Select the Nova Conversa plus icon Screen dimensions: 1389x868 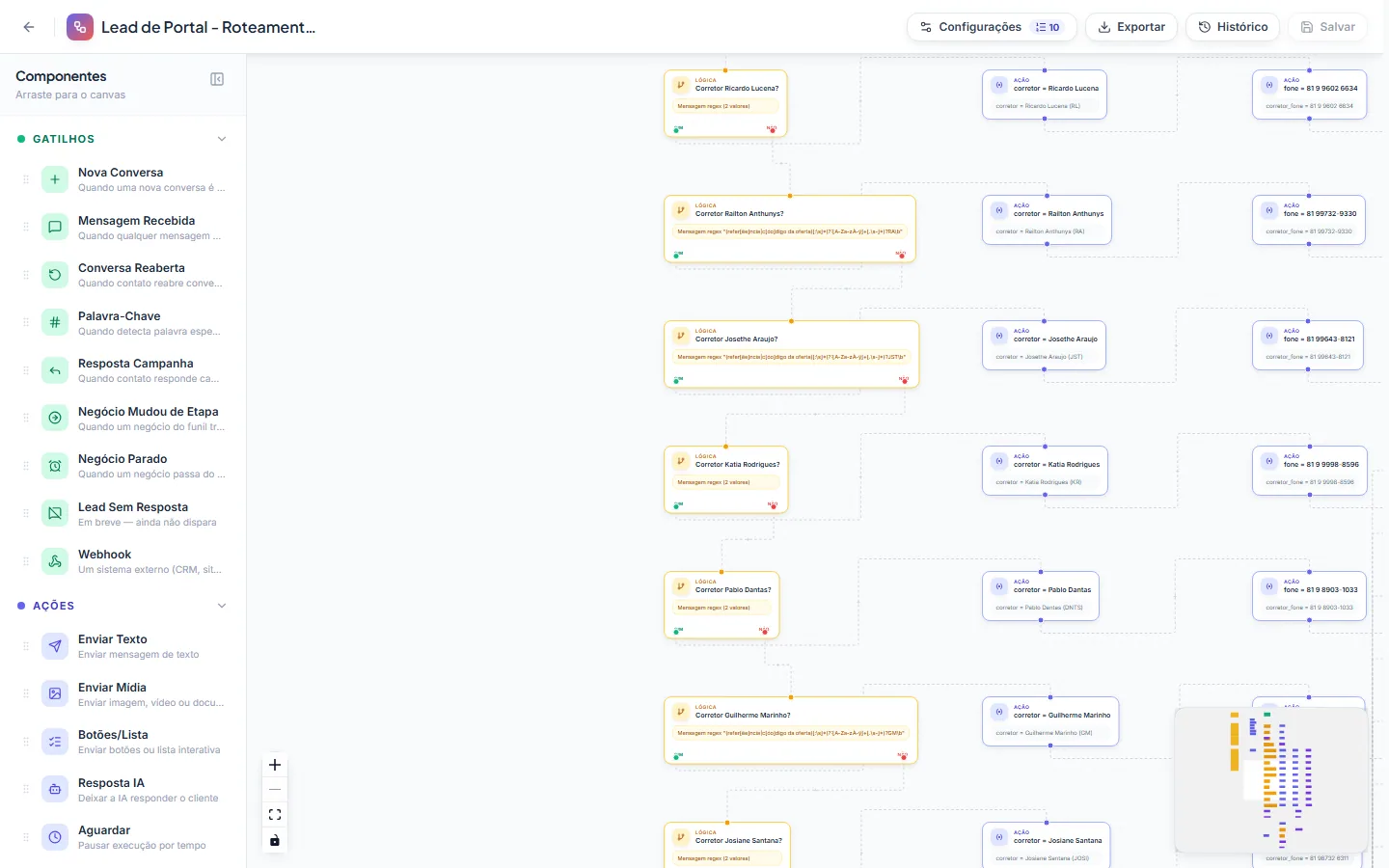coord(55,179)
